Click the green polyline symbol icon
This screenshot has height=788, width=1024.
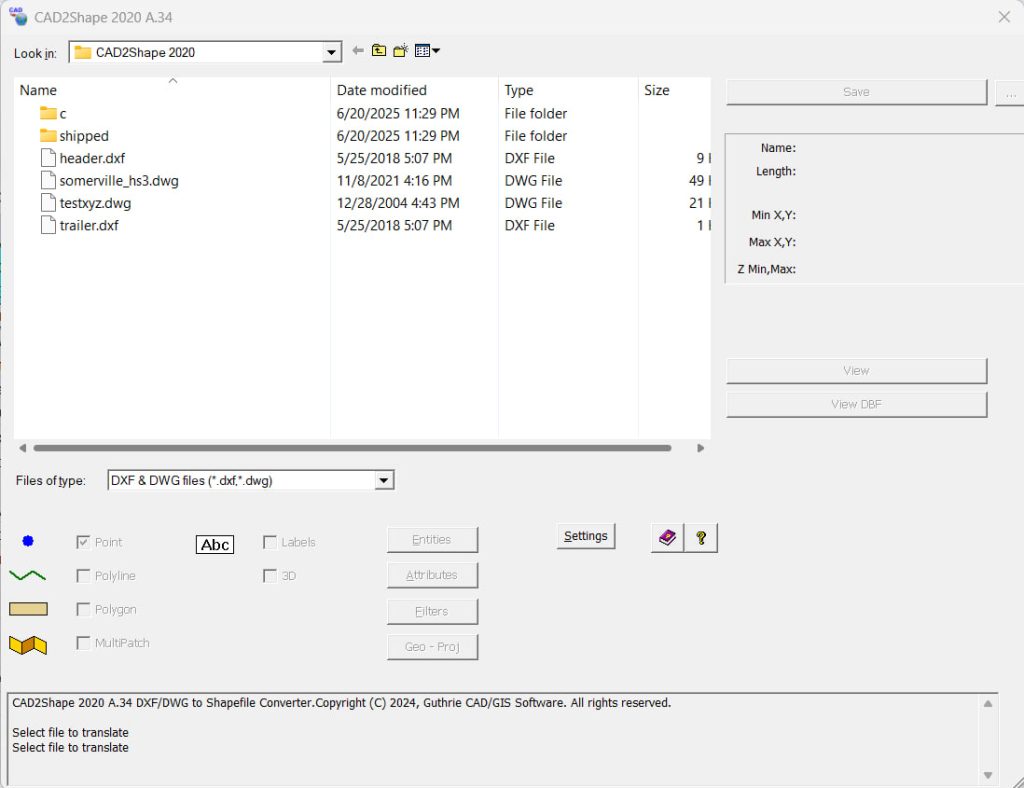(27, 575)
